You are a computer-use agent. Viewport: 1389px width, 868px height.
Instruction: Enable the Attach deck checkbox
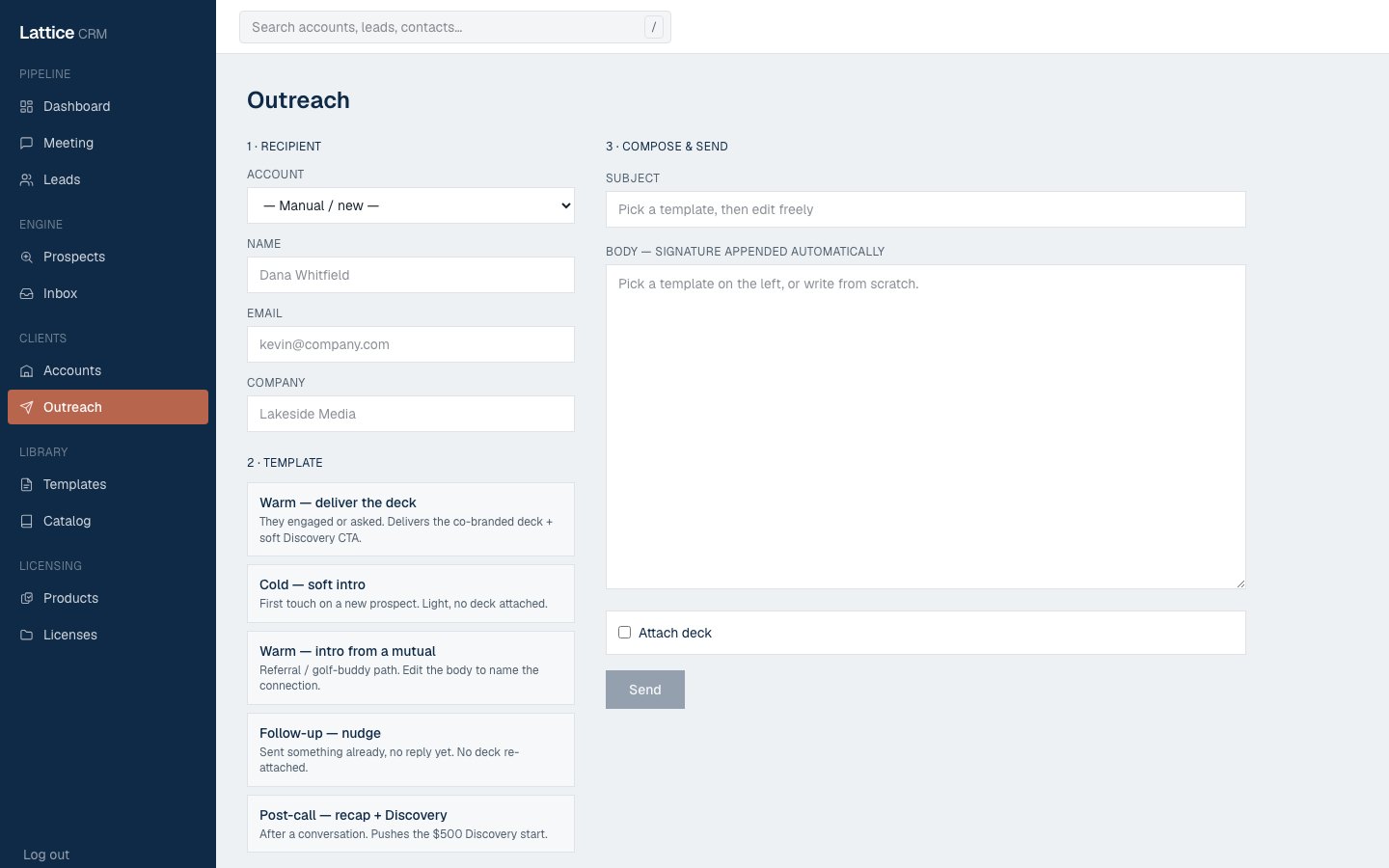[624, 633]
